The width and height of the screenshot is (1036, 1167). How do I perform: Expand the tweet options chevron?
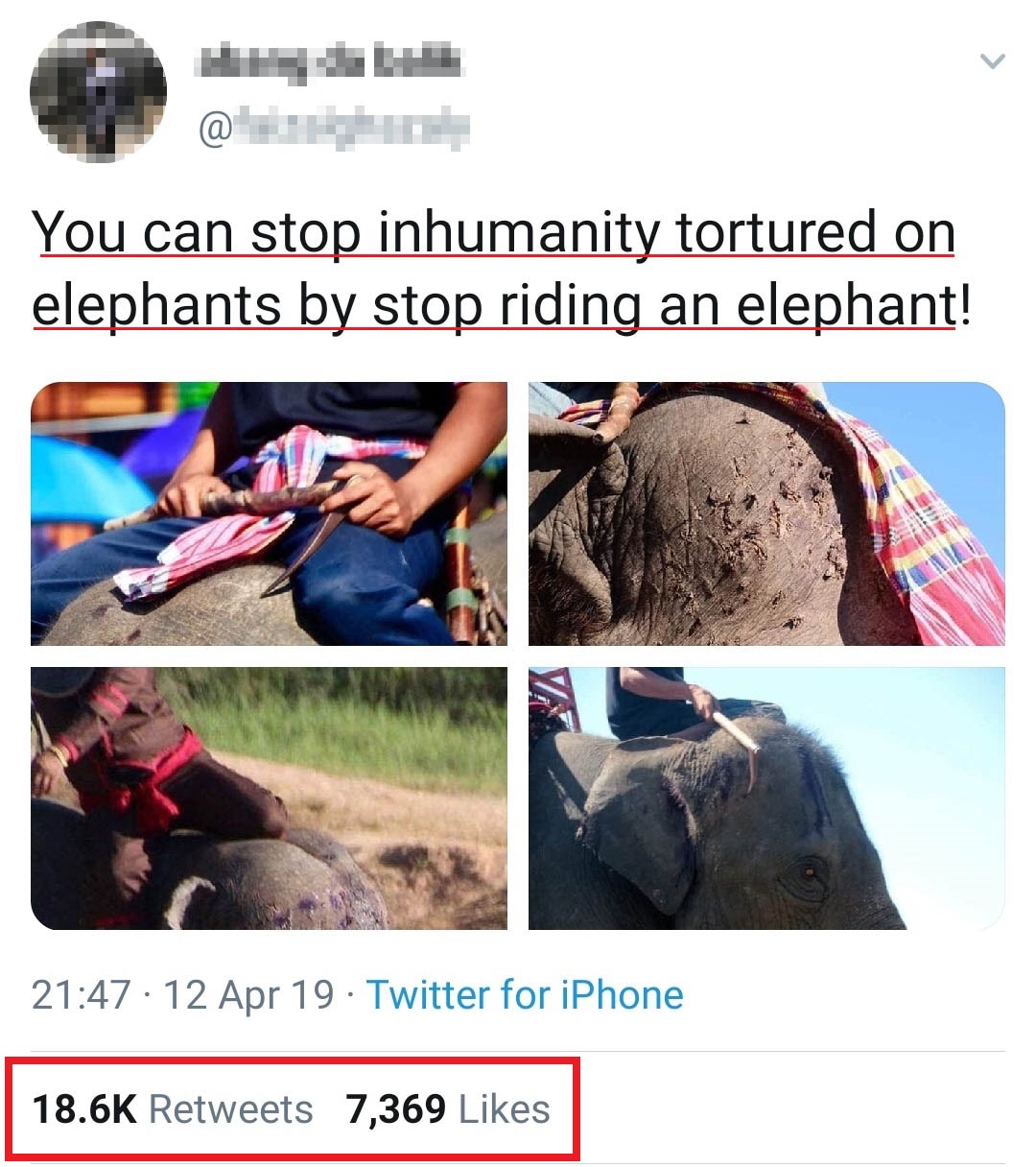coord(993,62)
